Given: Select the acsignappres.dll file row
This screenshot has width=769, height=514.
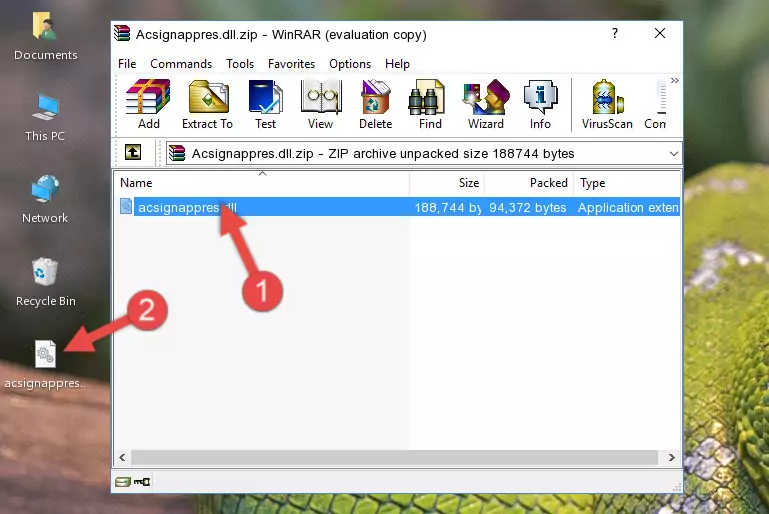Looking at the screenshot, I should [x=398, y=207].
